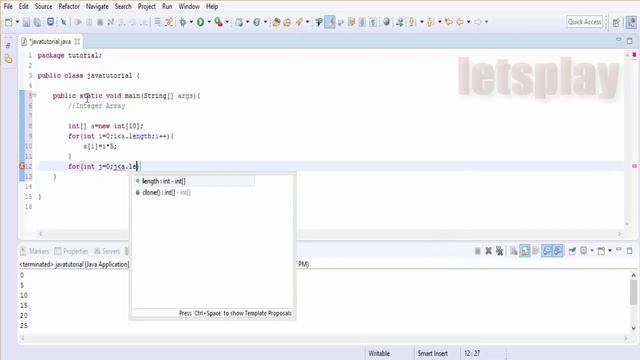Click the 'Writable' status bar entry
The image size is (640, 360).
click(x=379, y=353)
